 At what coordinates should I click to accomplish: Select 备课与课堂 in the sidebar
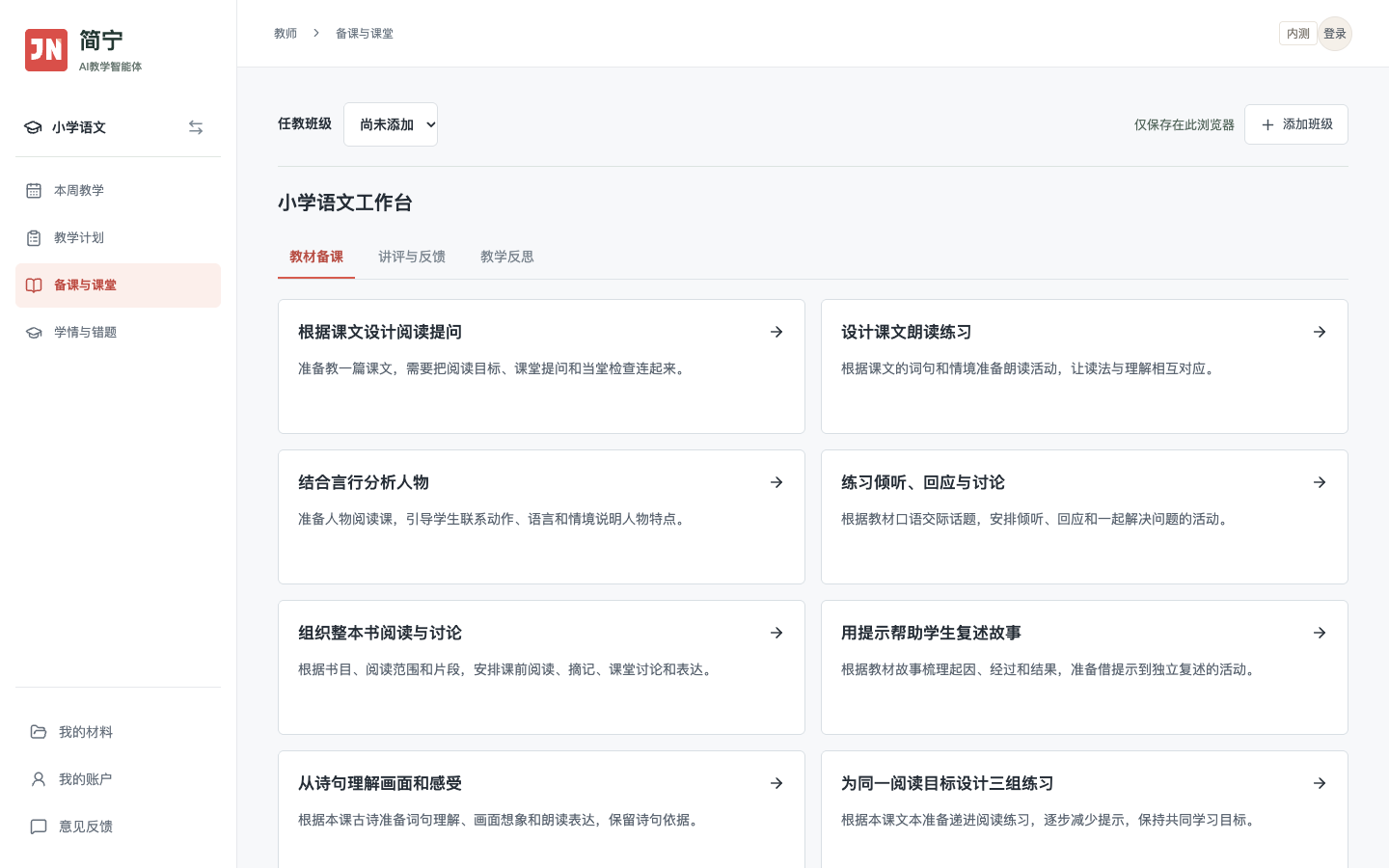(x=118, y=285)
